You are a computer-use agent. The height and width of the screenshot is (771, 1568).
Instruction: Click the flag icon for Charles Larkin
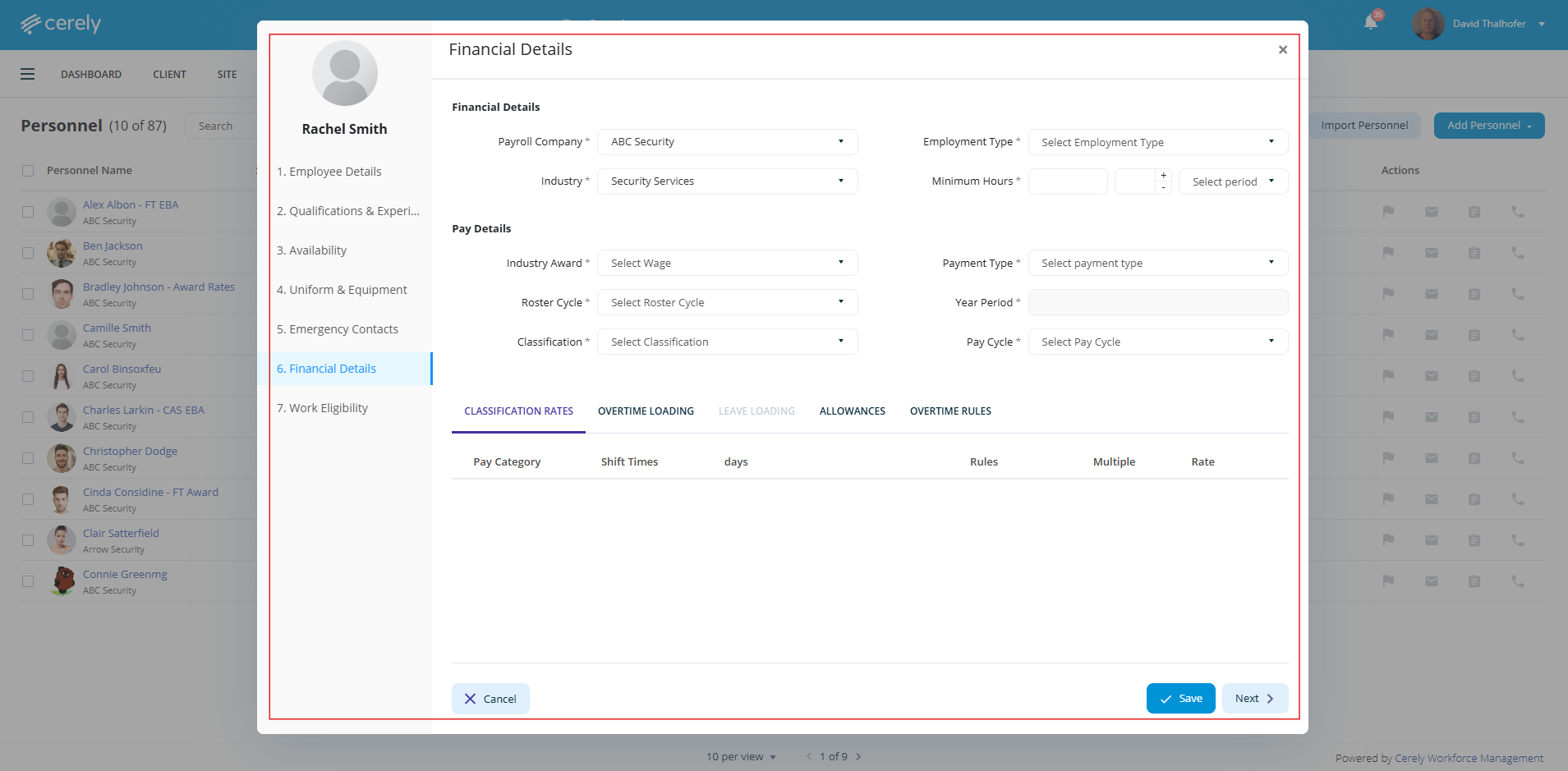click(1388, 417)
